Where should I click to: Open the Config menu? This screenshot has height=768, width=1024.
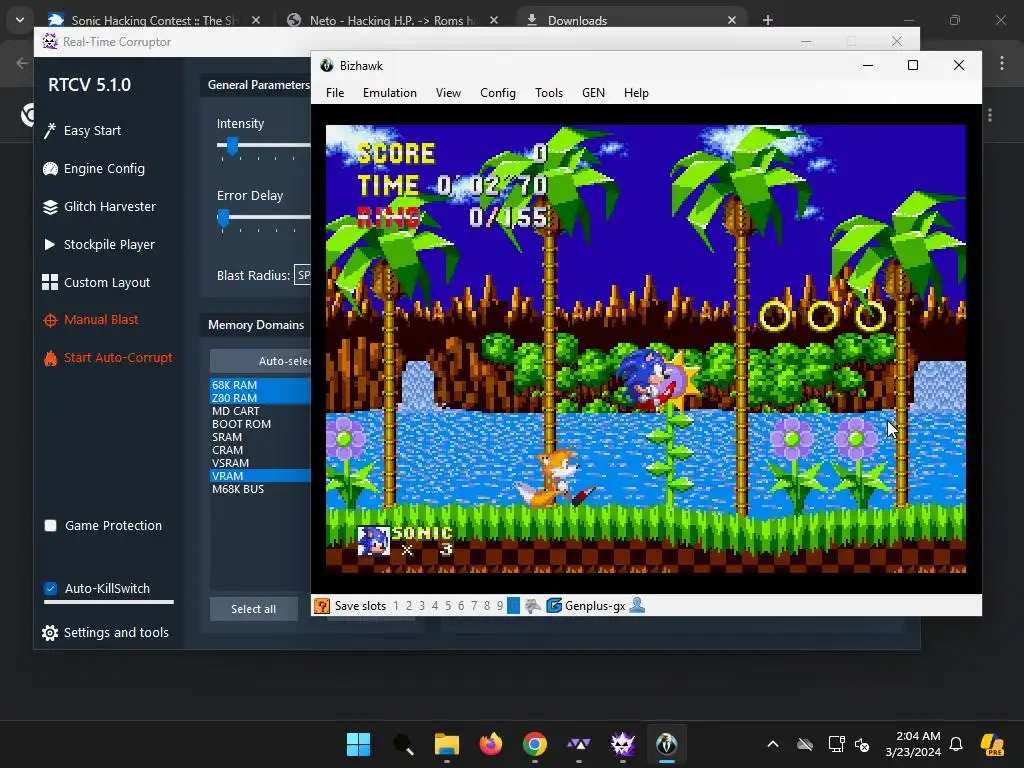(x=498, y=93)
